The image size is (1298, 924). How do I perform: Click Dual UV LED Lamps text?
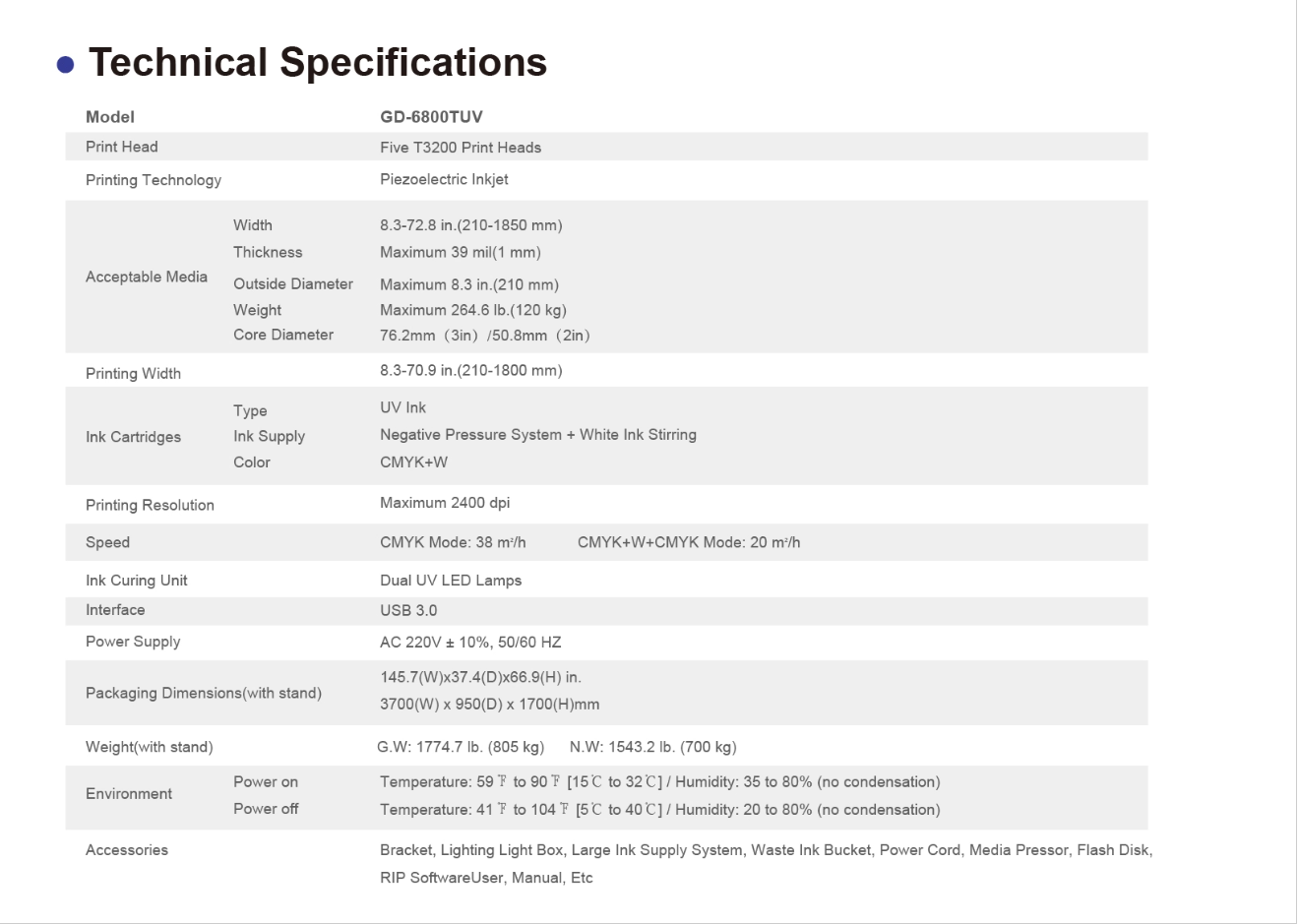click(450, 581)
